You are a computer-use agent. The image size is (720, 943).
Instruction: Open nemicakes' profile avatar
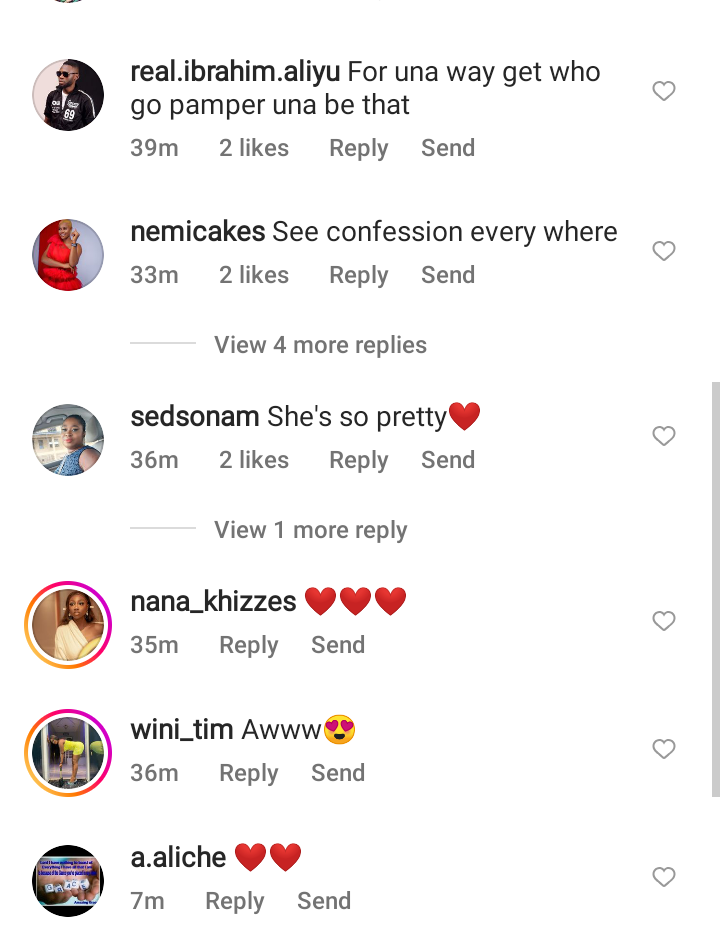[68, 255]
